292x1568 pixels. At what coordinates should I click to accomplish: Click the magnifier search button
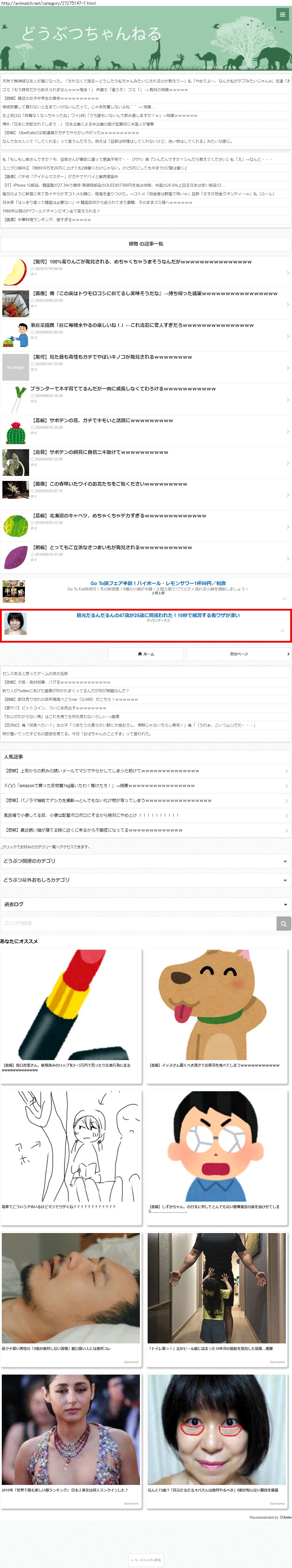(x=283, y=923)
